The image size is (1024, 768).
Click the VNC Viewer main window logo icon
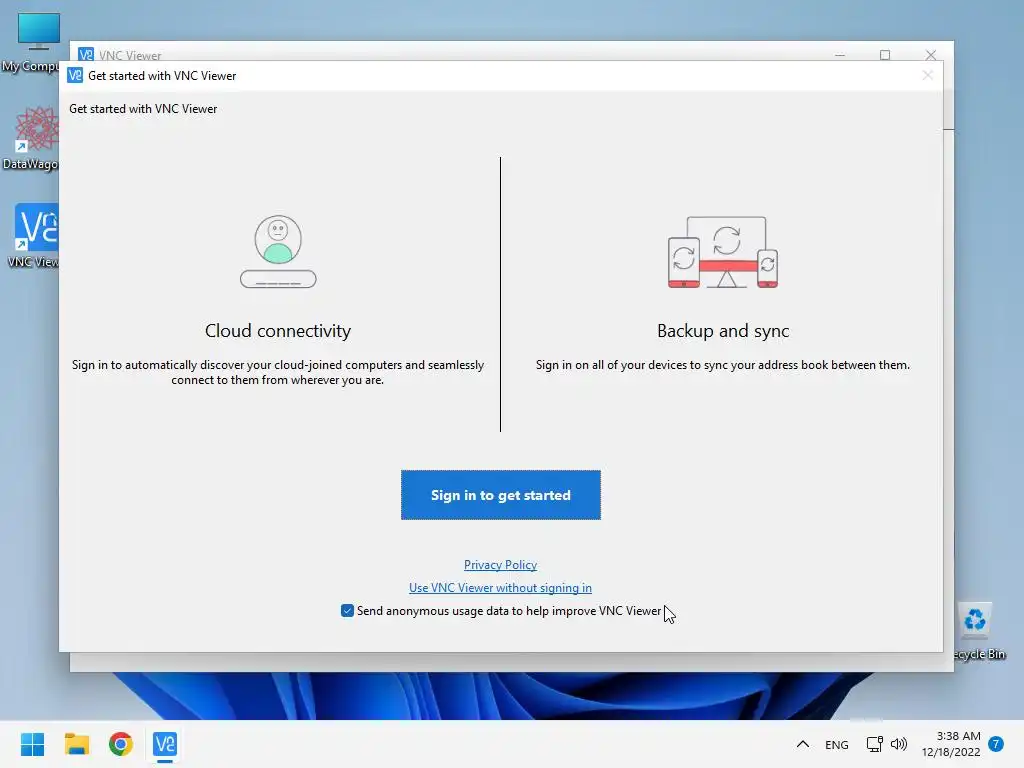(x=86, y=55)
